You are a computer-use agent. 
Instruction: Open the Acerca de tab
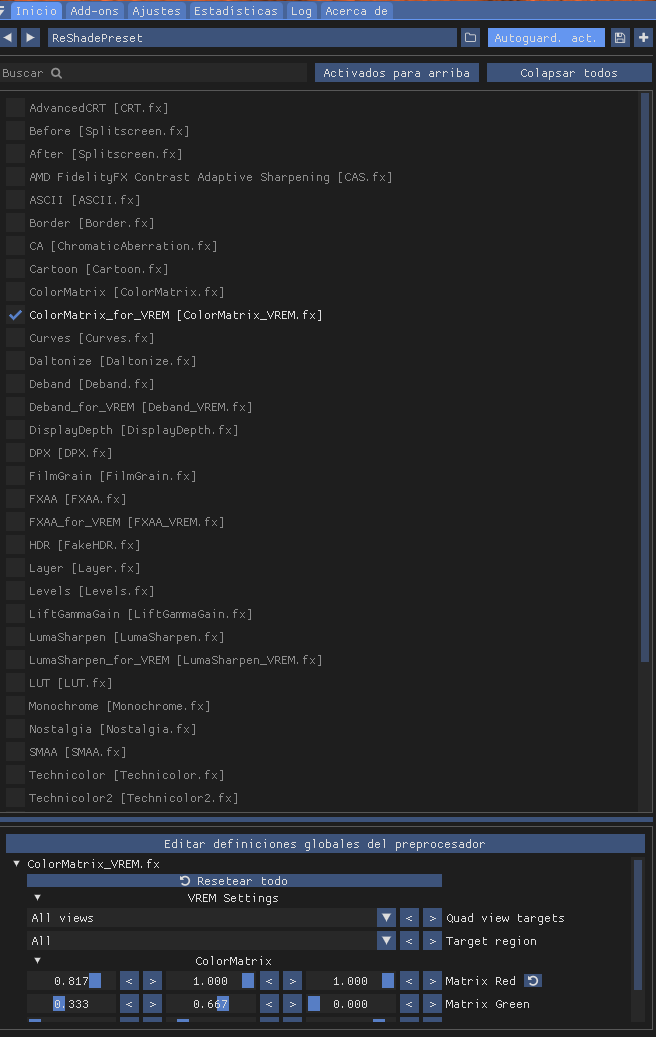coord(356,11)
